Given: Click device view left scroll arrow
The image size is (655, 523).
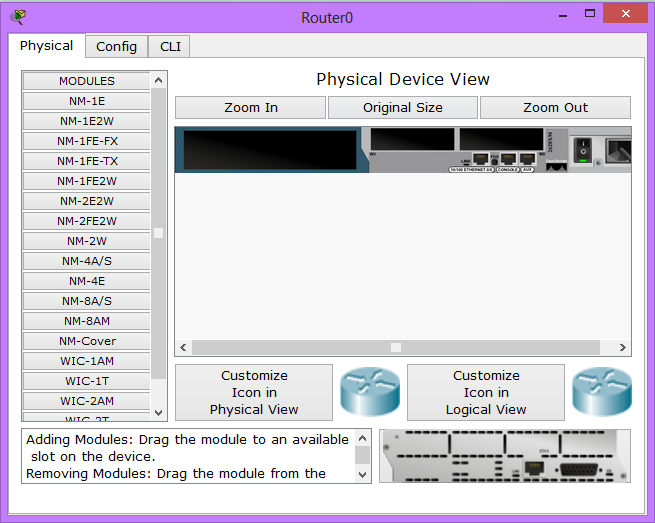Looking at the screenshot, I should pos(183,348).
